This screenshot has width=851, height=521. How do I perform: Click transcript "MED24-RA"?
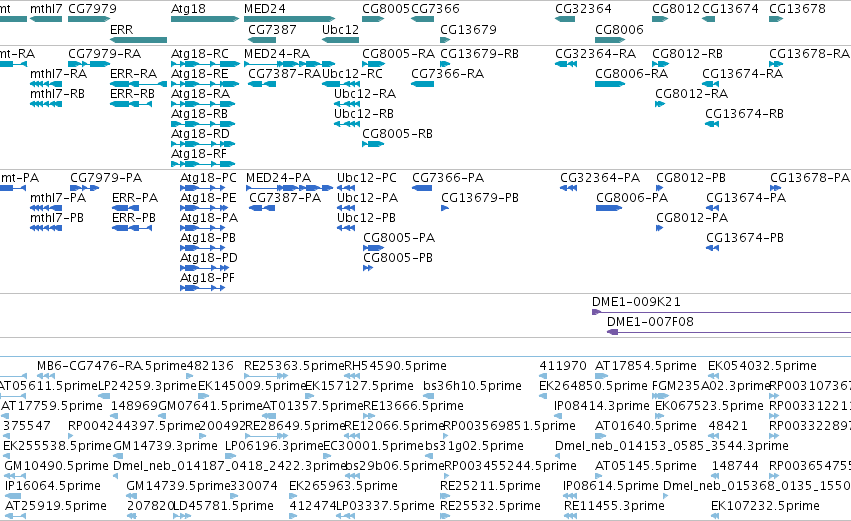tap(277, 54)
